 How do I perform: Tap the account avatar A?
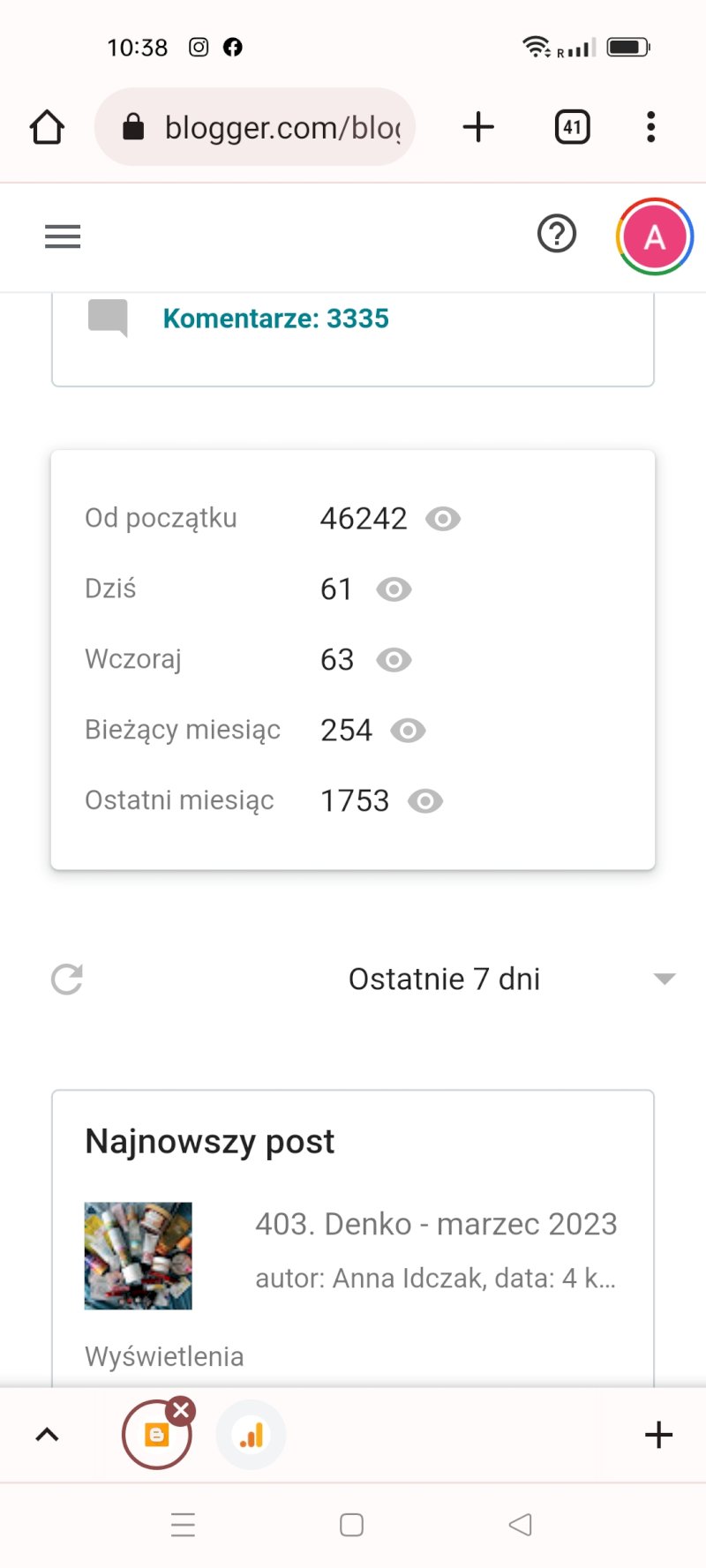tap(655, 236)
